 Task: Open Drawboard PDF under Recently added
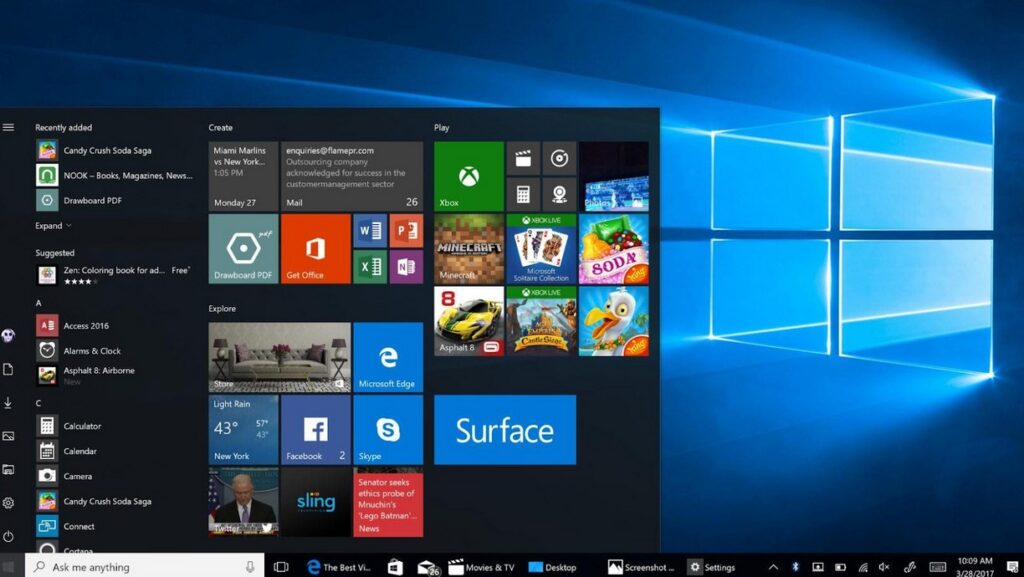pyautogui.click(x=115, y=200)
